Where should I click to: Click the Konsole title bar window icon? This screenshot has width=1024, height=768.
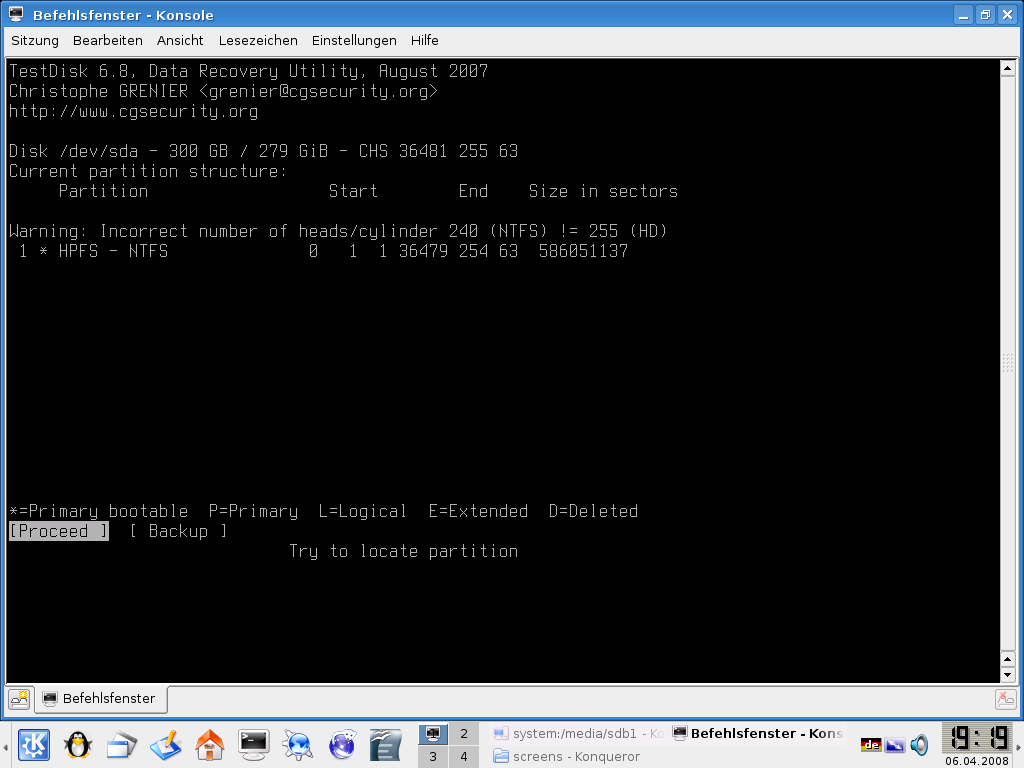pyautogui.click(x=16, y=14)
